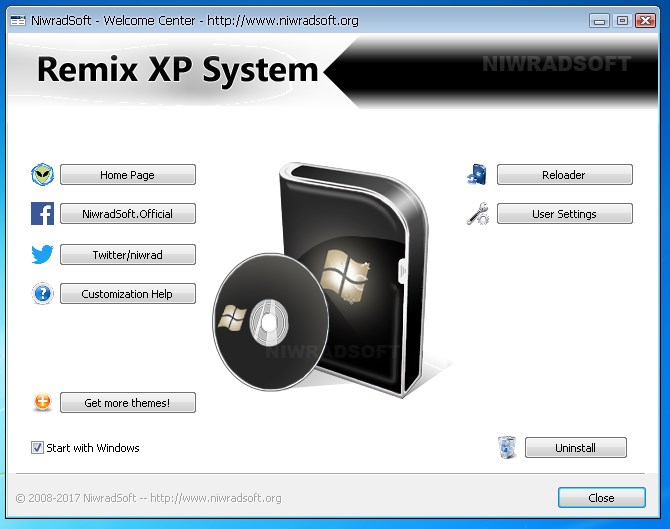Open Customization Help
This screenshot has width=670, height=529.
(x=128, y=294)
